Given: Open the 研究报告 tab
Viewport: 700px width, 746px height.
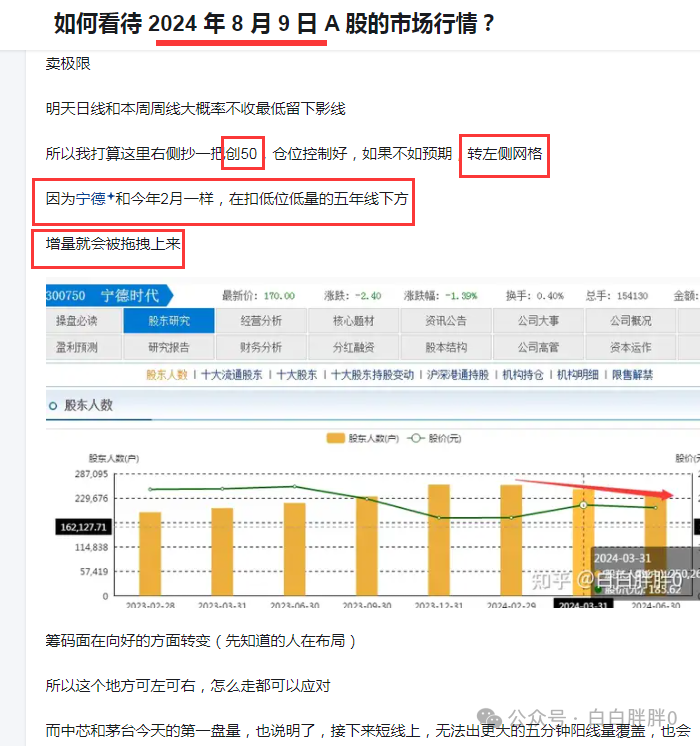Looking at the screenshot, I should tap(169, 347).
